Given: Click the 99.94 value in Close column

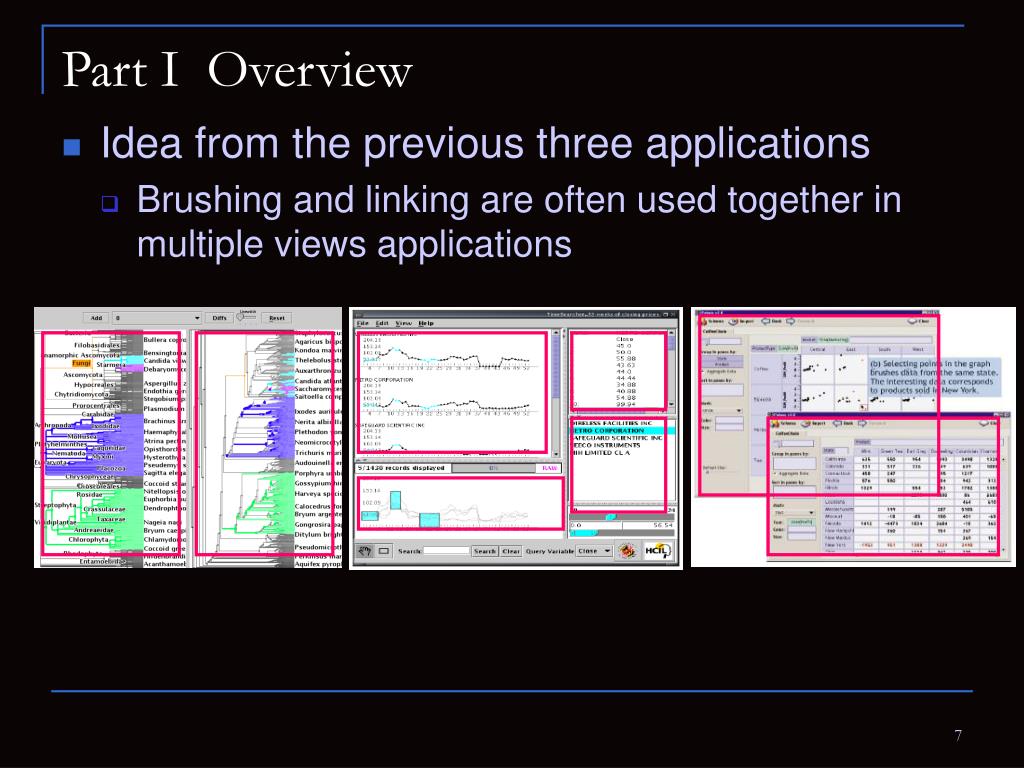Looking at the screenshot, I should coord(626,404).
